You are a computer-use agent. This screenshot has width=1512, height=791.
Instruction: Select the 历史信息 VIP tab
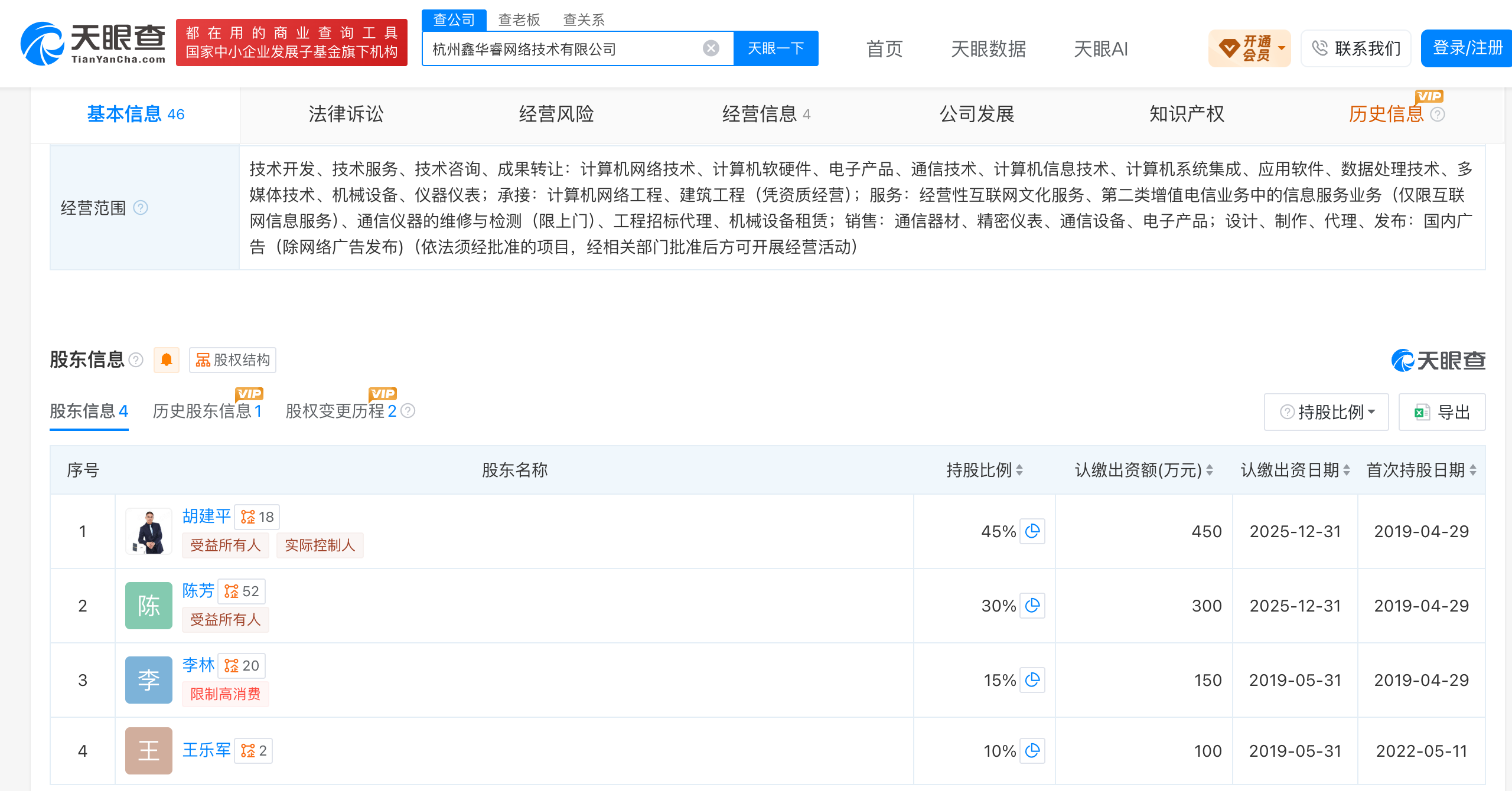1386,115
